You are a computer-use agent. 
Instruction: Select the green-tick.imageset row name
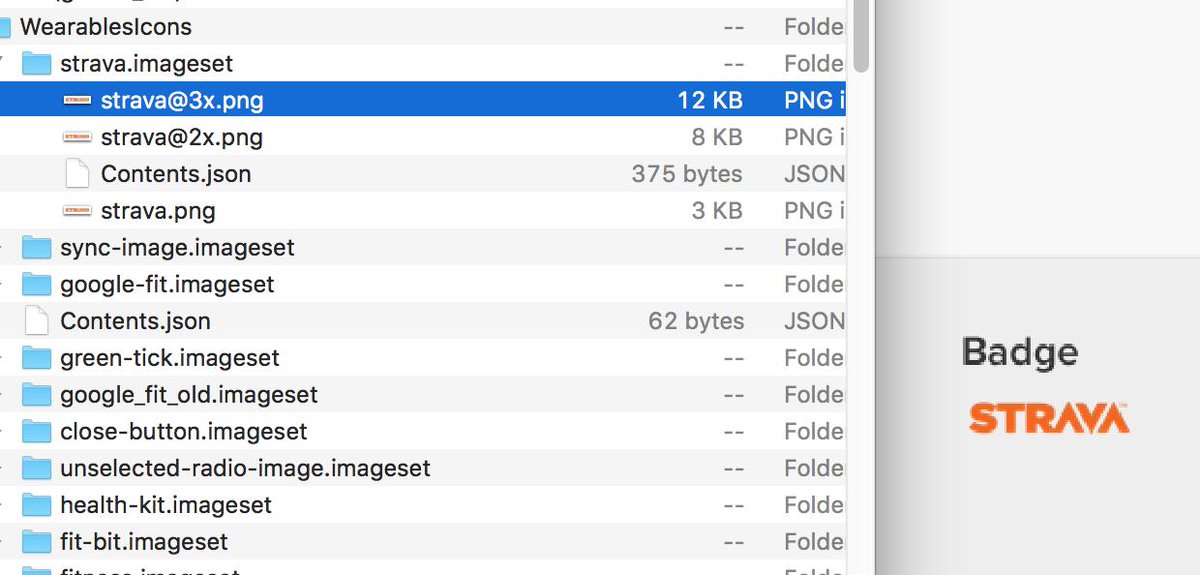click(170, 358)
